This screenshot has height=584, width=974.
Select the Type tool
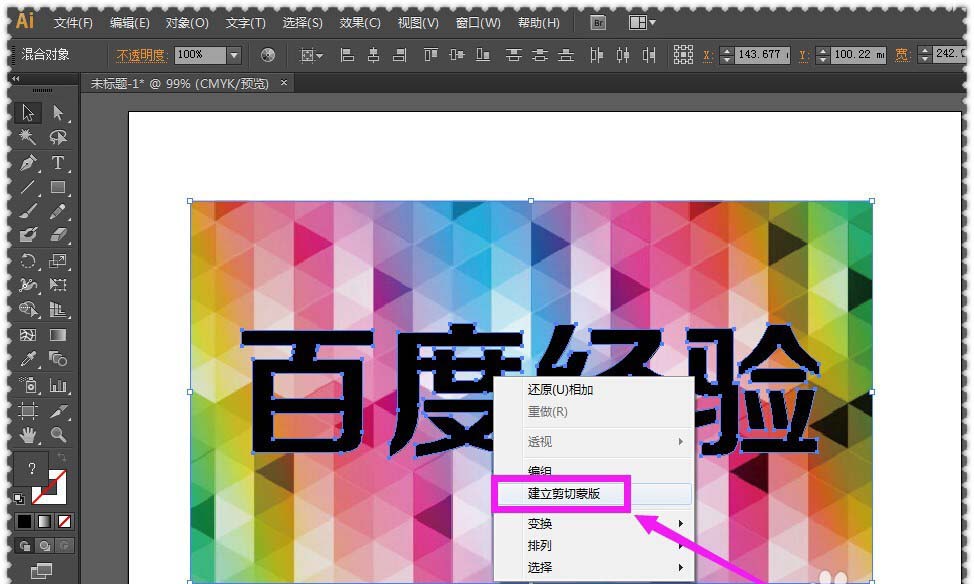click(x=58, y=163)
